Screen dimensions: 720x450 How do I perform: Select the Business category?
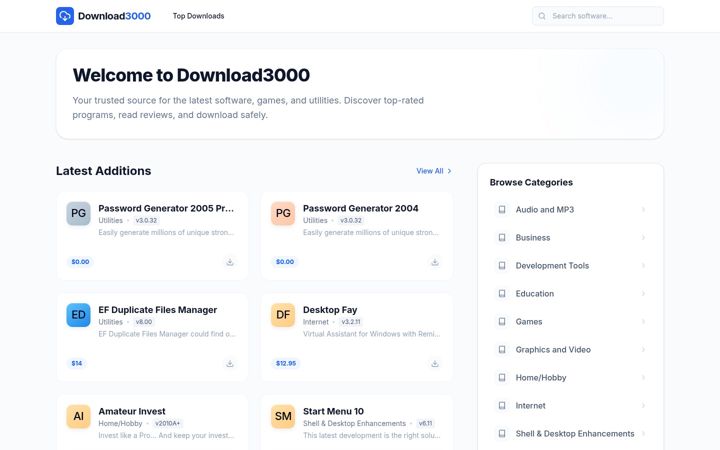click(x=571, y=238)
